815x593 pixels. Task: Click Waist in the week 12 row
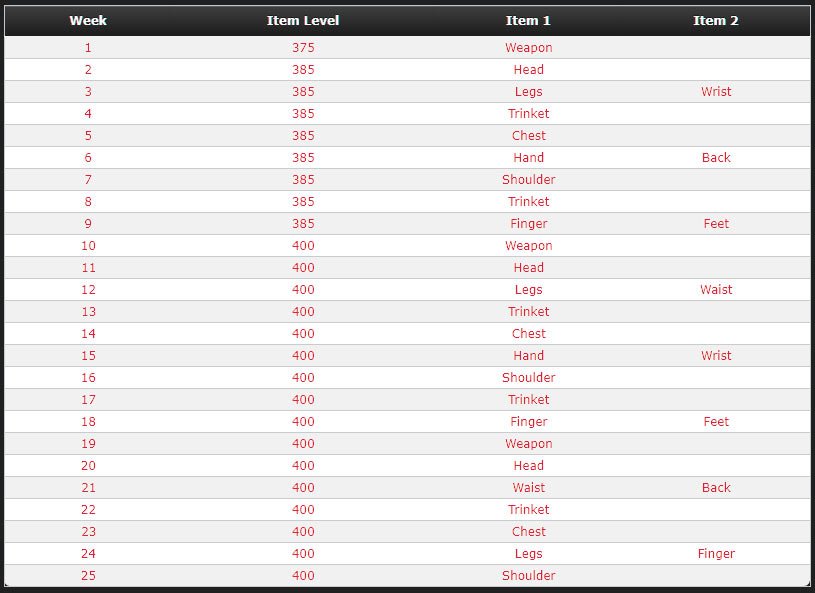point(716,290)
